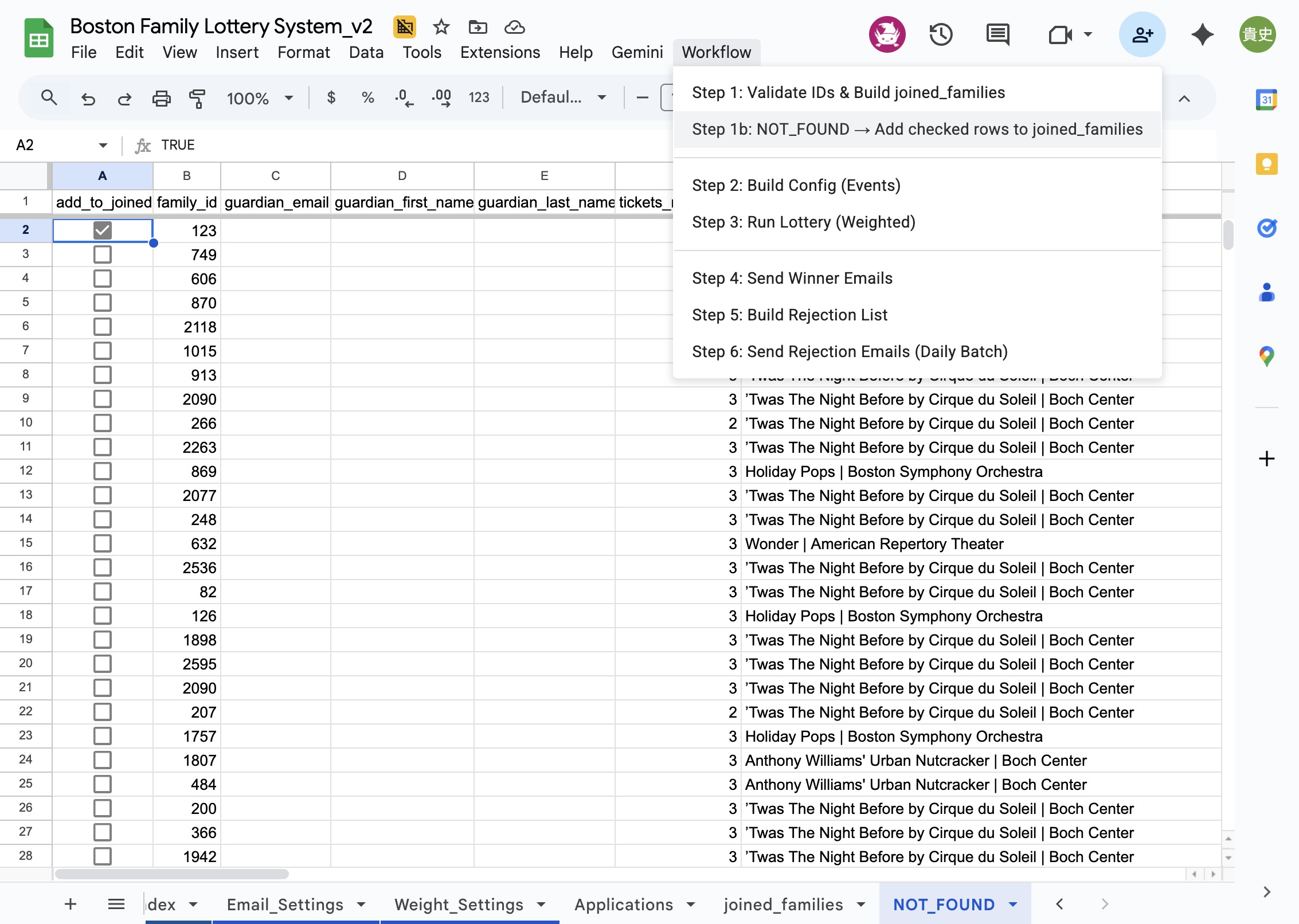This screenshot has height=924, width=1299.
Task: Switch to the joined_families sheet tab
Action: (x=783, y=905)
